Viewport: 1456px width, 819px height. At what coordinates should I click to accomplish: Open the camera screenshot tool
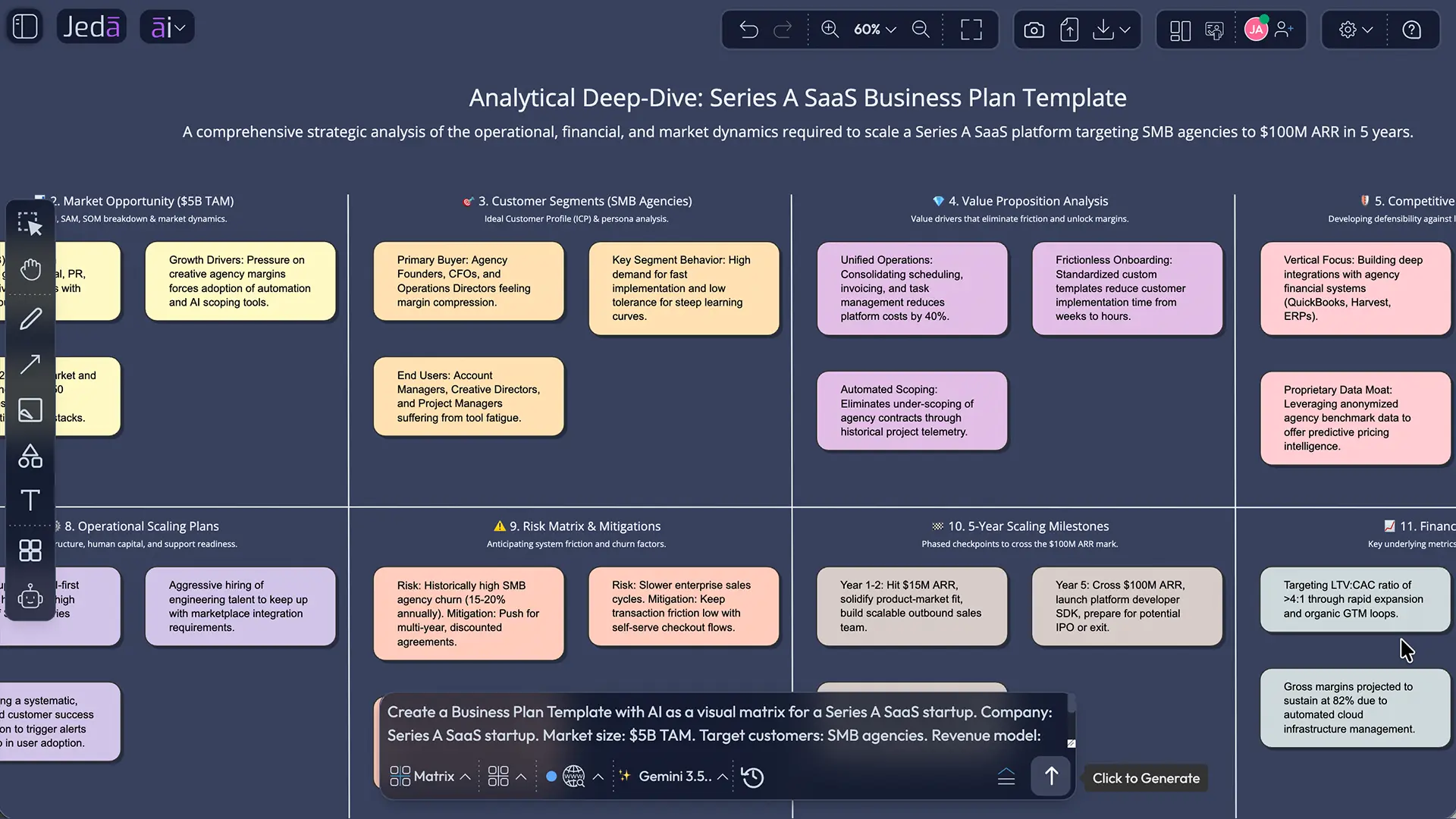tap(1034, 30)
